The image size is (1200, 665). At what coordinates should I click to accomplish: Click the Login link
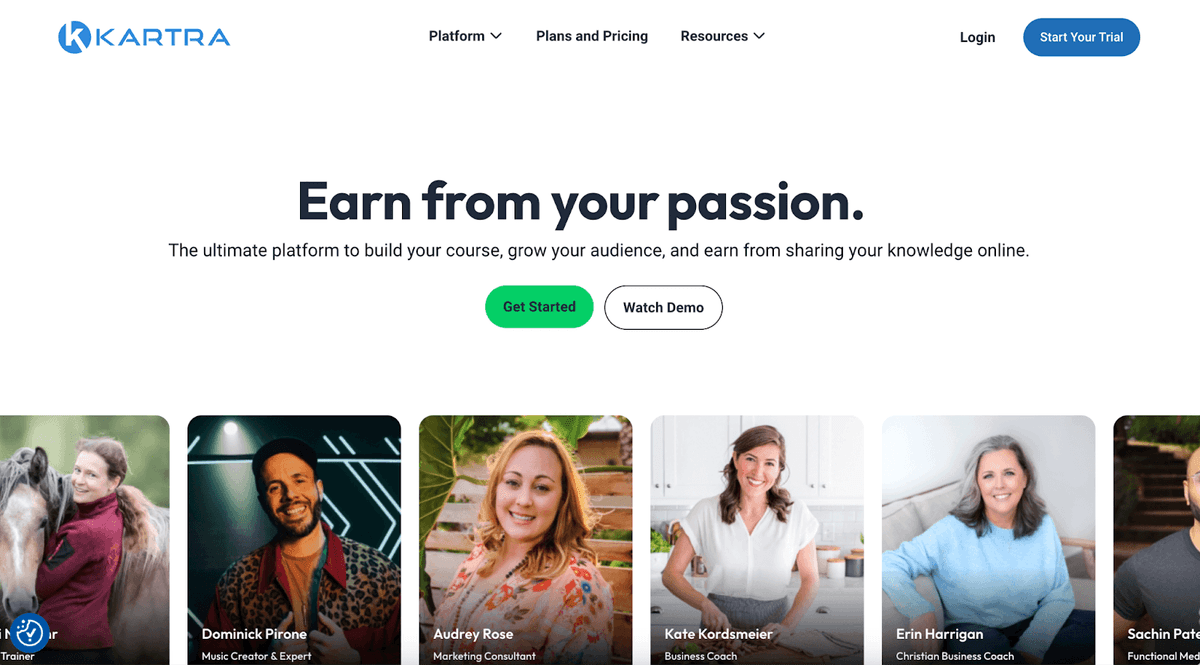click(977, 37)
